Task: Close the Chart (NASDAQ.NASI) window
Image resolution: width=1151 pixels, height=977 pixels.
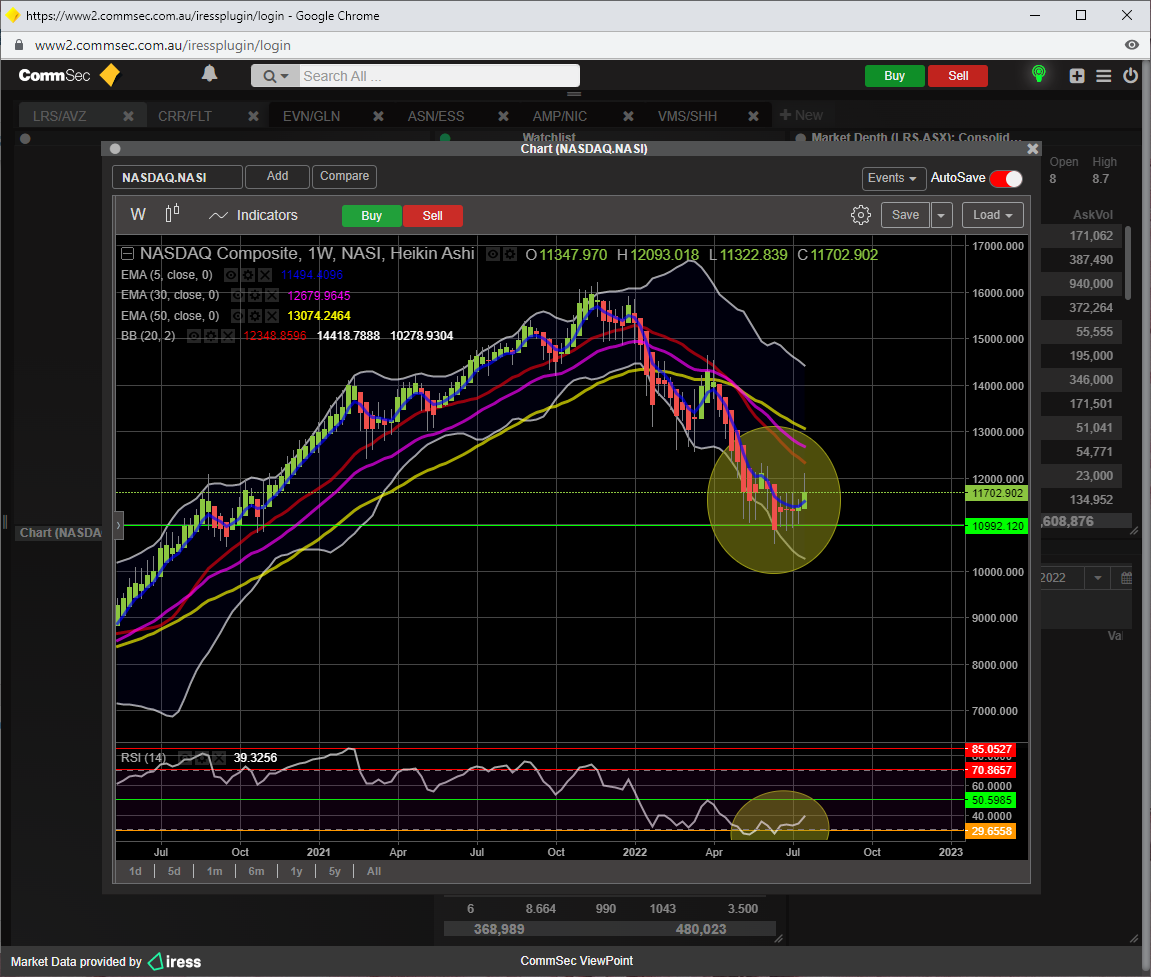Action: click(x=1032, y=149)
